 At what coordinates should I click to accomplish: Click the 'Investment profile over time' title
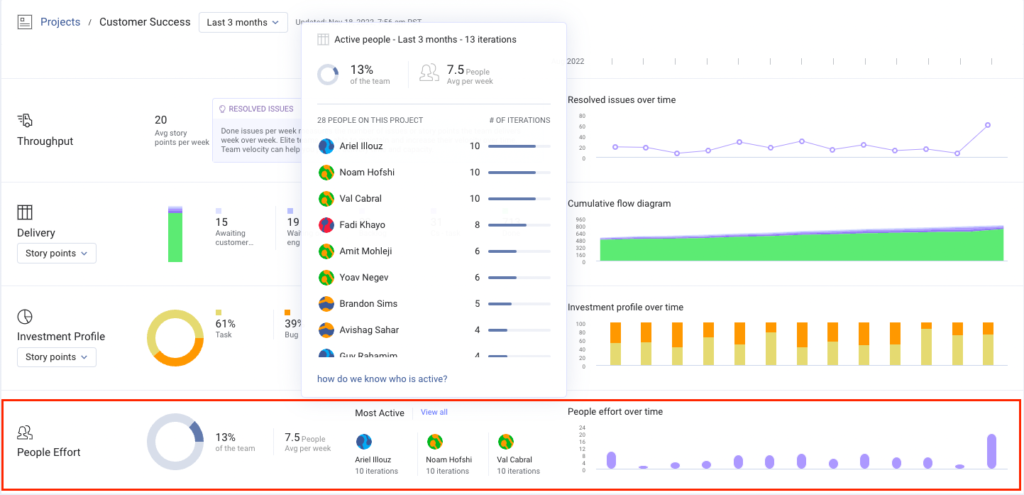click(628, 307)
